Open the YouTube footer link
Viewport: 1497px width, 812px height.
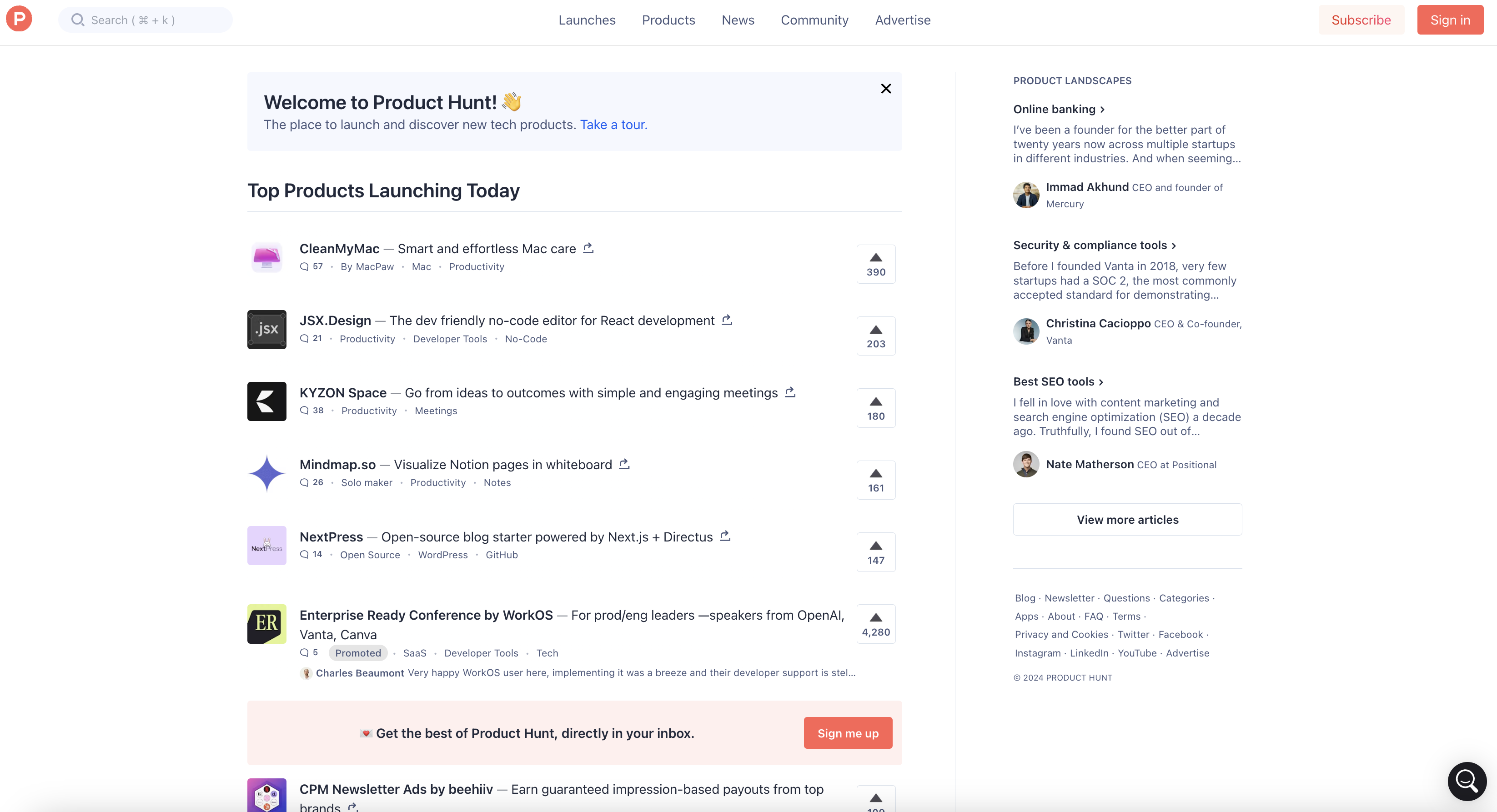[x=1137, y=653]
